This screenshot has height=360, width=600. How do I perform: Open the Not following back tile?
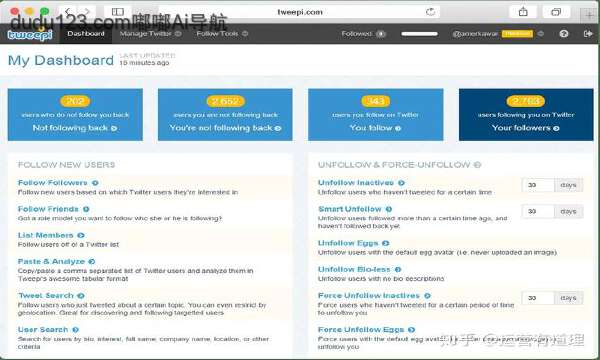75,115
